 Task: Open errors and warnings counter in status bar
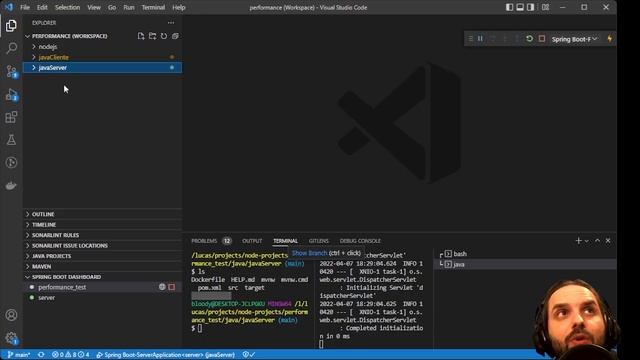coord(71,355)
